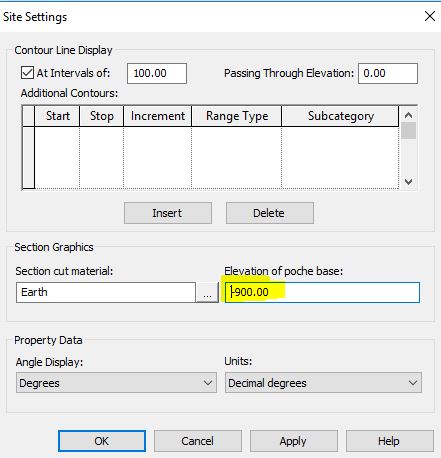Image resolution: width=441 pixels, height=458 pixels.
Task: Insert a new additional contour row
Action: click(x=168, y=213)
